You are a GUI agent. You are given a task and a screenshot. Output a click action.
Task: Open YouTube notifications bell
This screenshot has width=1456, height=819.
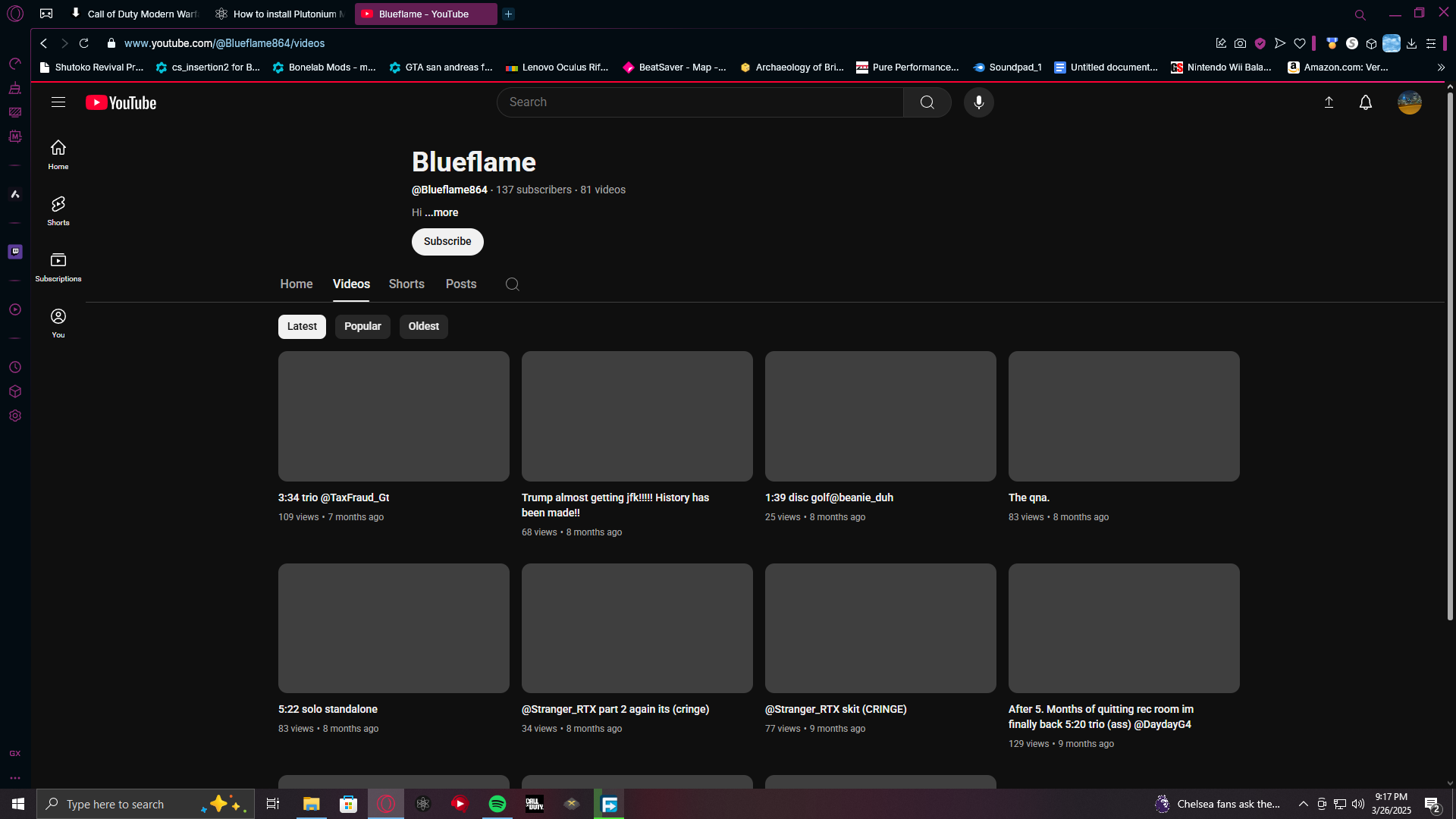(1365, 102)
